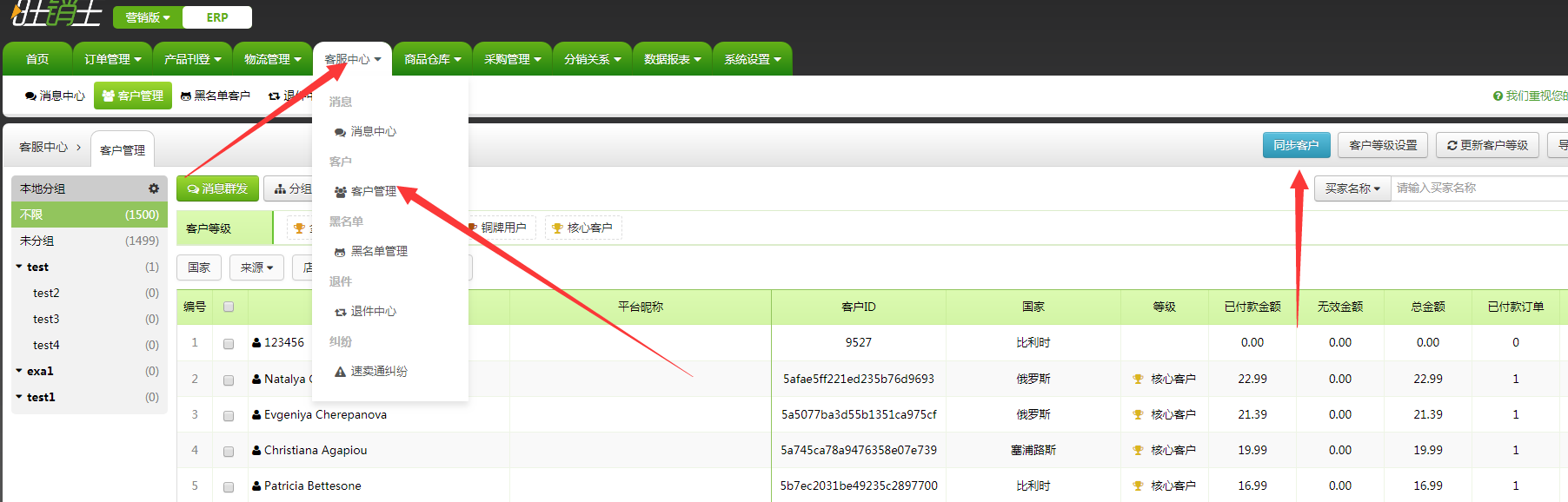Click the 同步客户 button

tap(1296, 145)
